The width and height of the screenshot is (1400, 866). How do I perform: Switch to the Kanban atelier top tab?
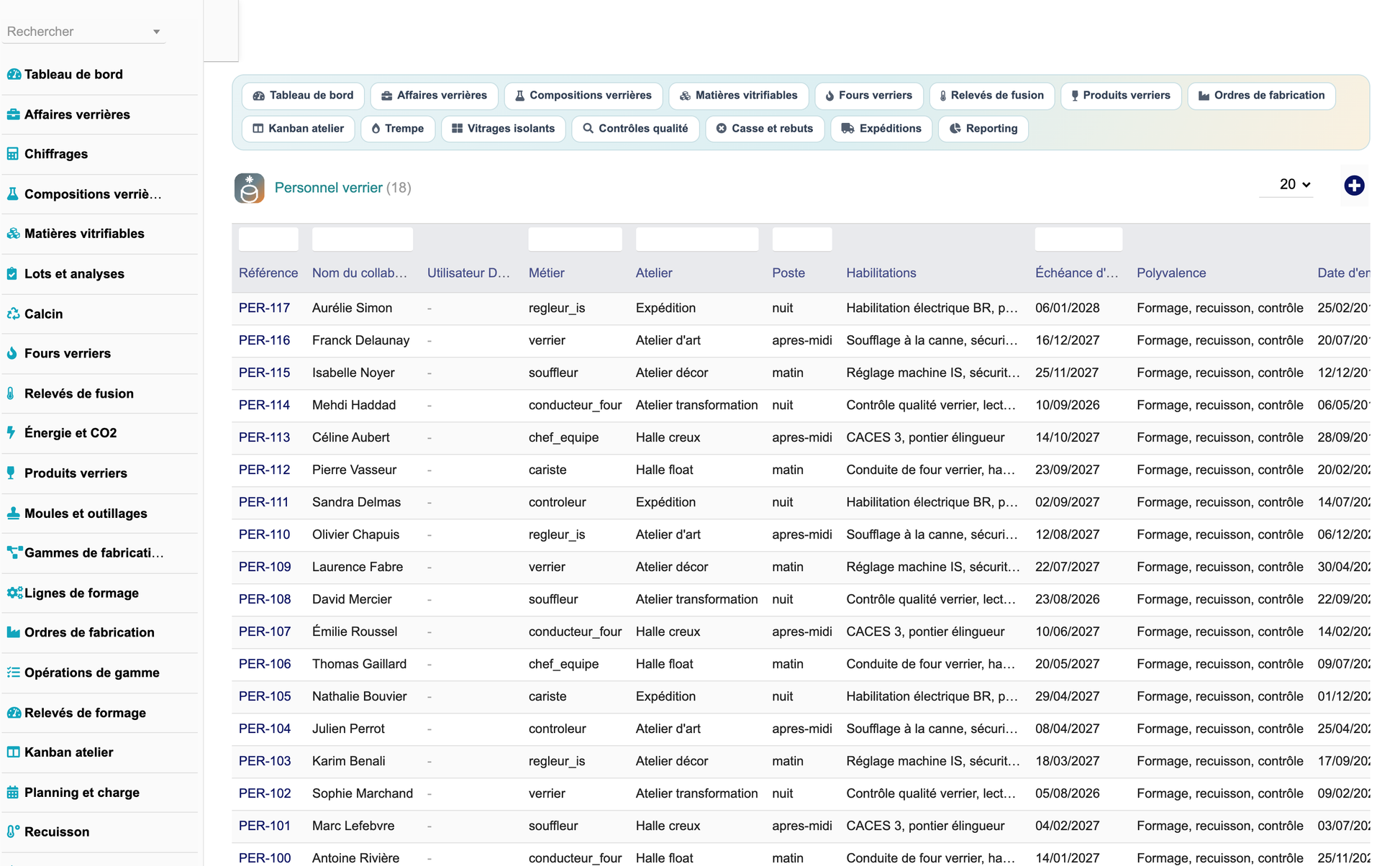299,129
